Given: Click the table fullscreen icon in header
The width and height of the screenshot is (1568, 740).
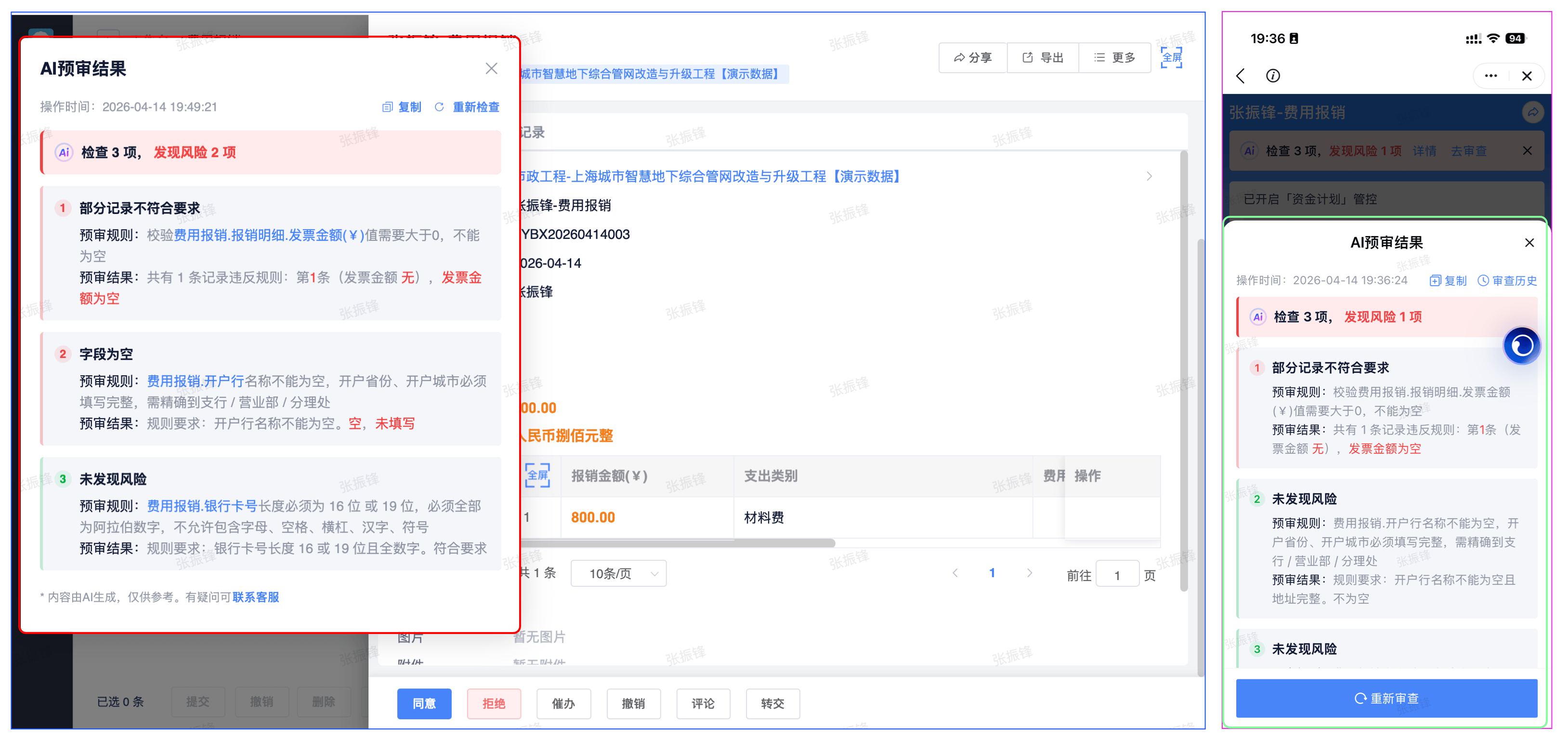Looking at the screenshot, I should point(537,476).
